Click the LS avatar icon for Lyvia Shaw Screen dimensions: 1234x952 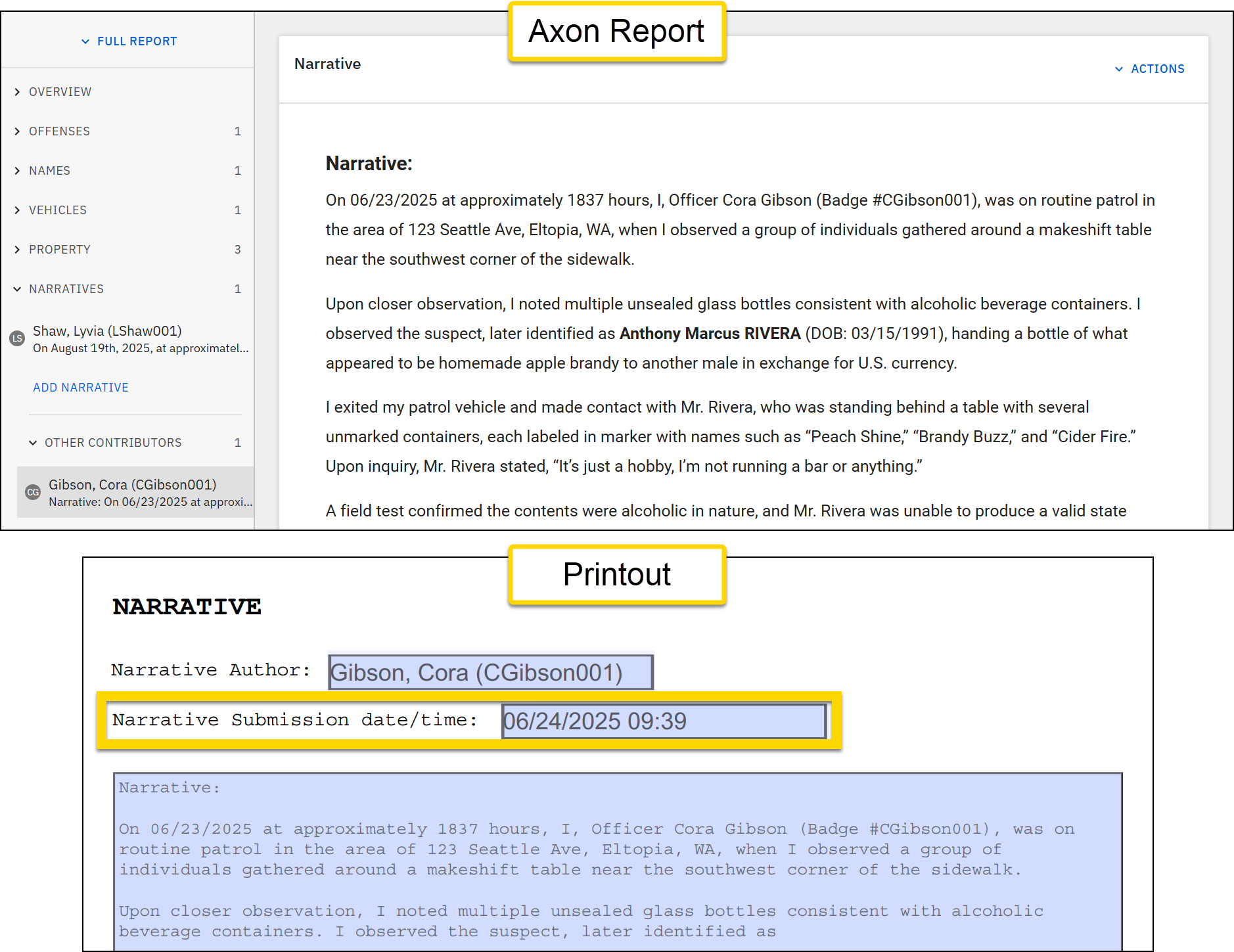(x=18, y=339)
